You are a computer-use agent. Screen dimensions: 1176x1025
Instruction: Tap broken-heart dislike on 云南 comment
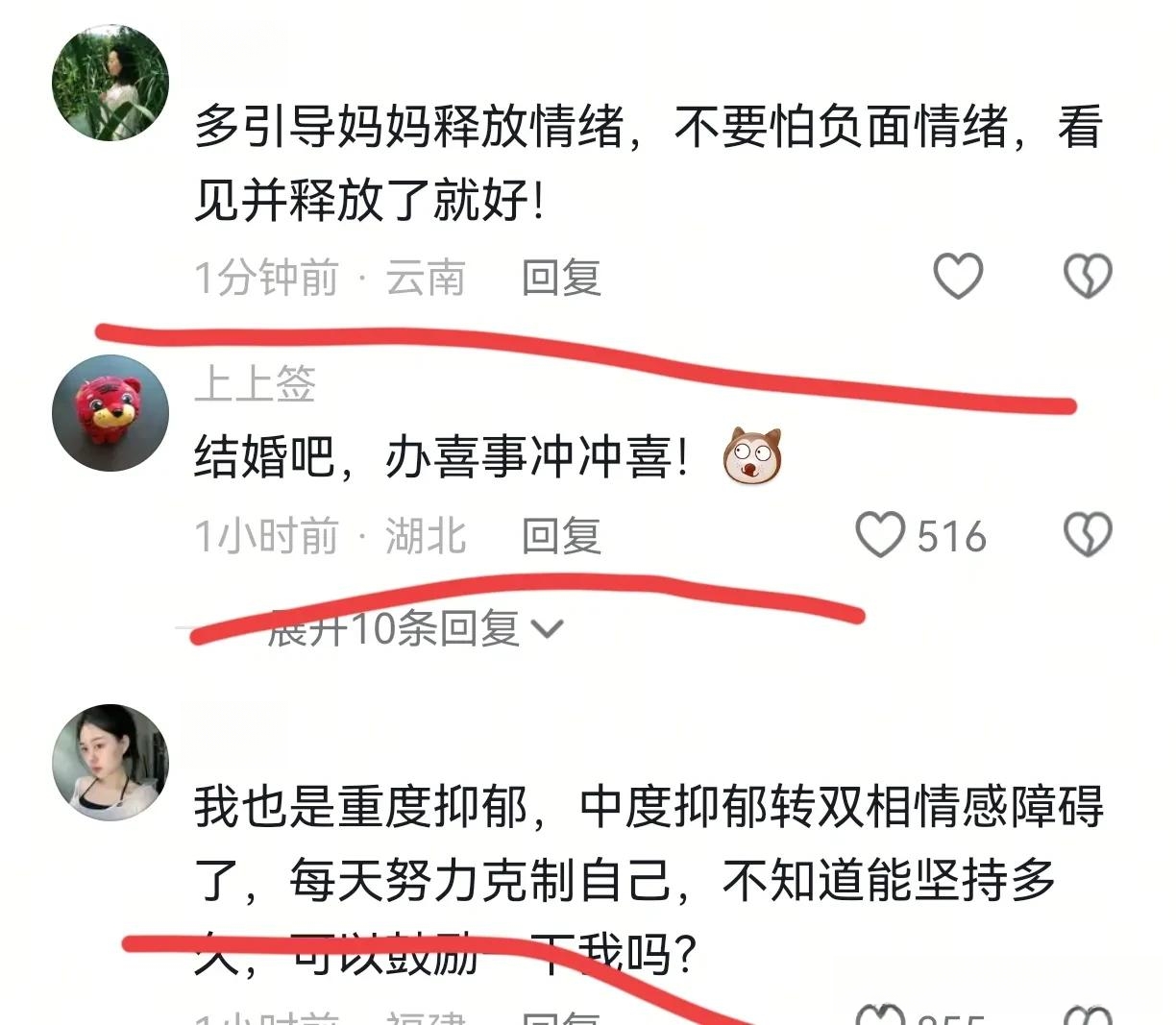coord(1088,277)
